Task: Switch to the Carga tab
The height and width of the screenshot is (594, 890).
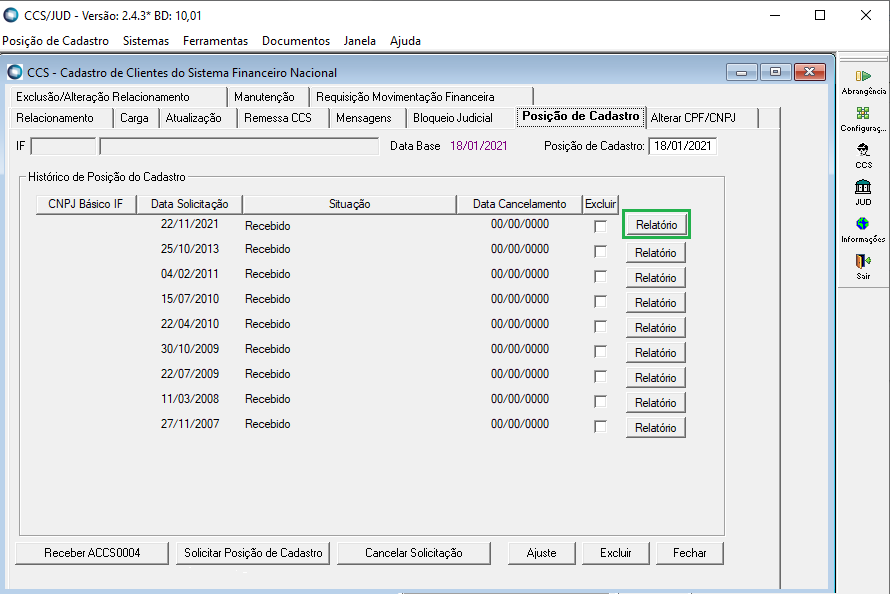Action: coord(135,118)
